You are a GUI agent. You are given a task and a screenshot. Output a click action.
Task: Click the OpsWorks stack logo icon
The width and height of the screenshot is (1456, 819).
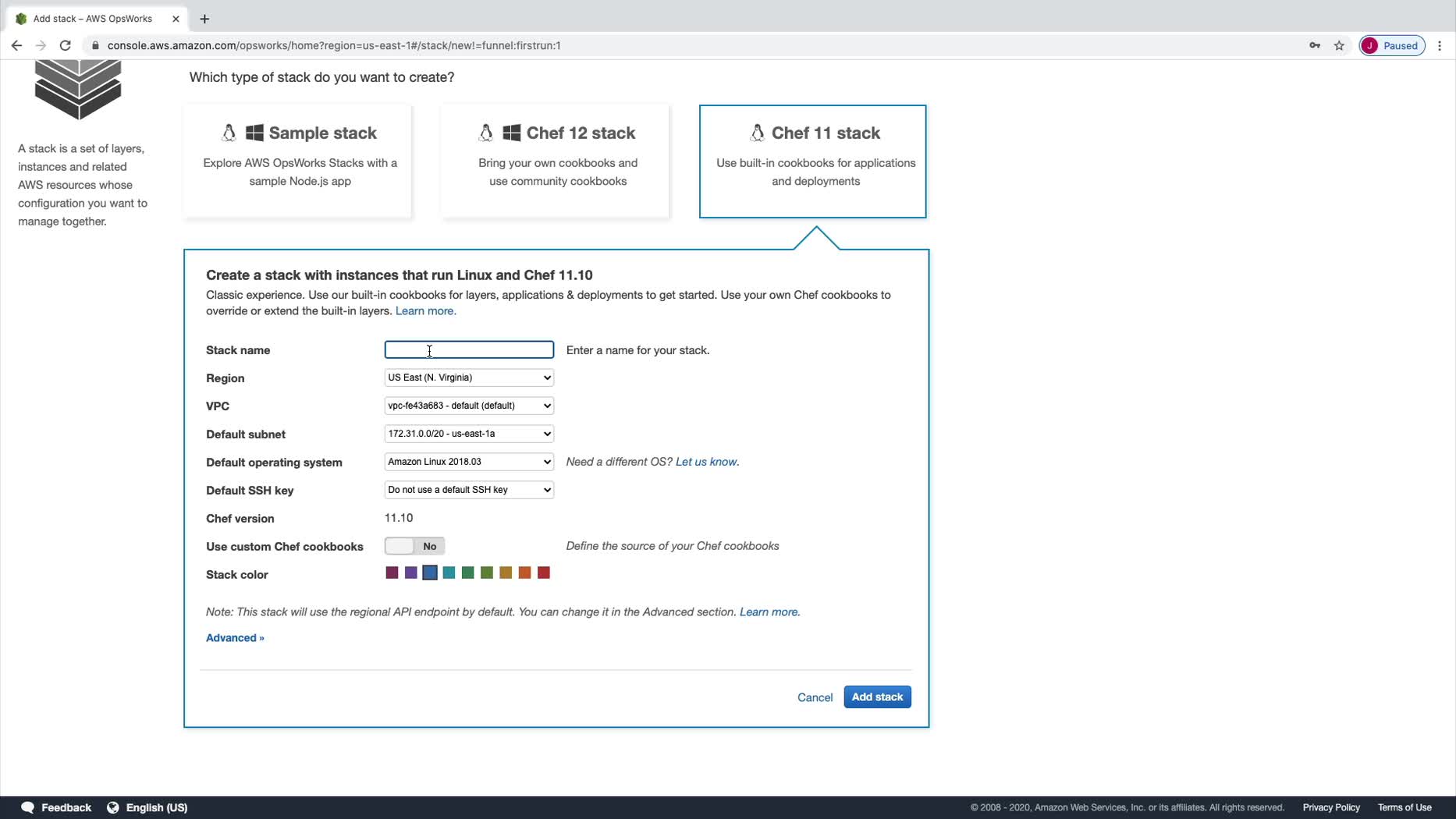click(78, 89)
